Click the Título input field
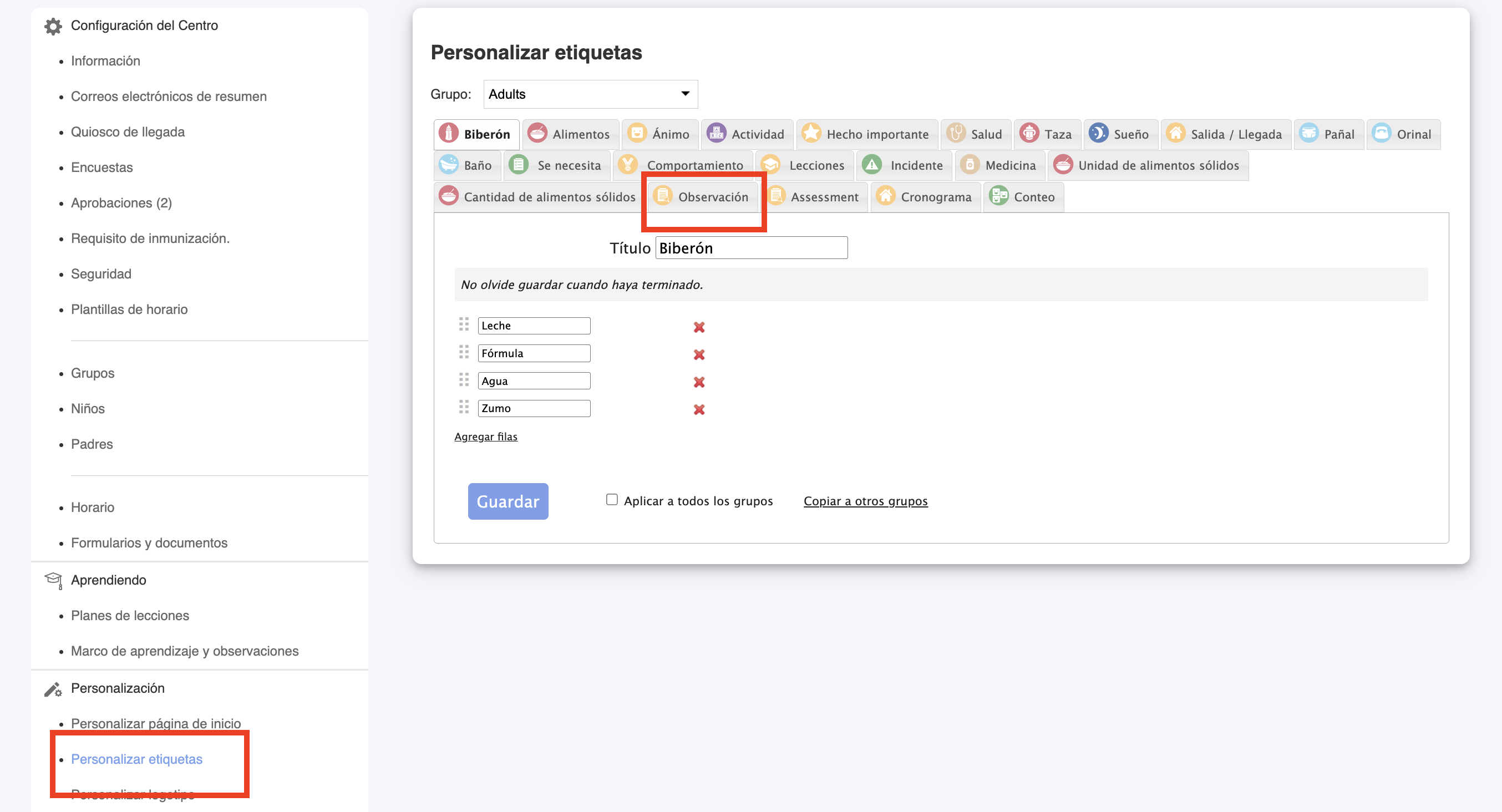Image resolution: width=1502 pixels, height=812 pixels. coord(750,248)
